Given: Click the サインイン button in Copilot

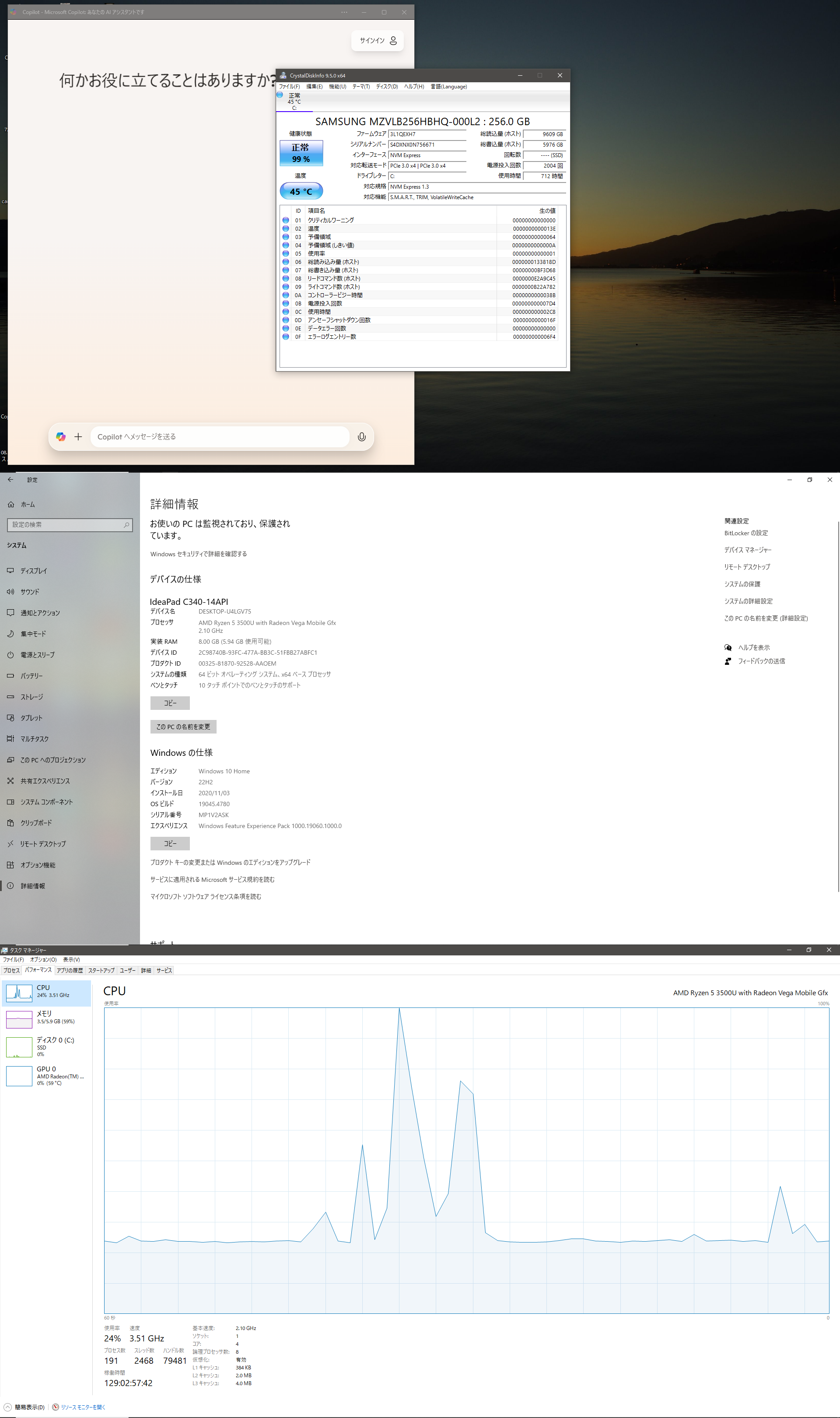Looking at the screenshot, I should pyautogui.click(x=378, y=40).
